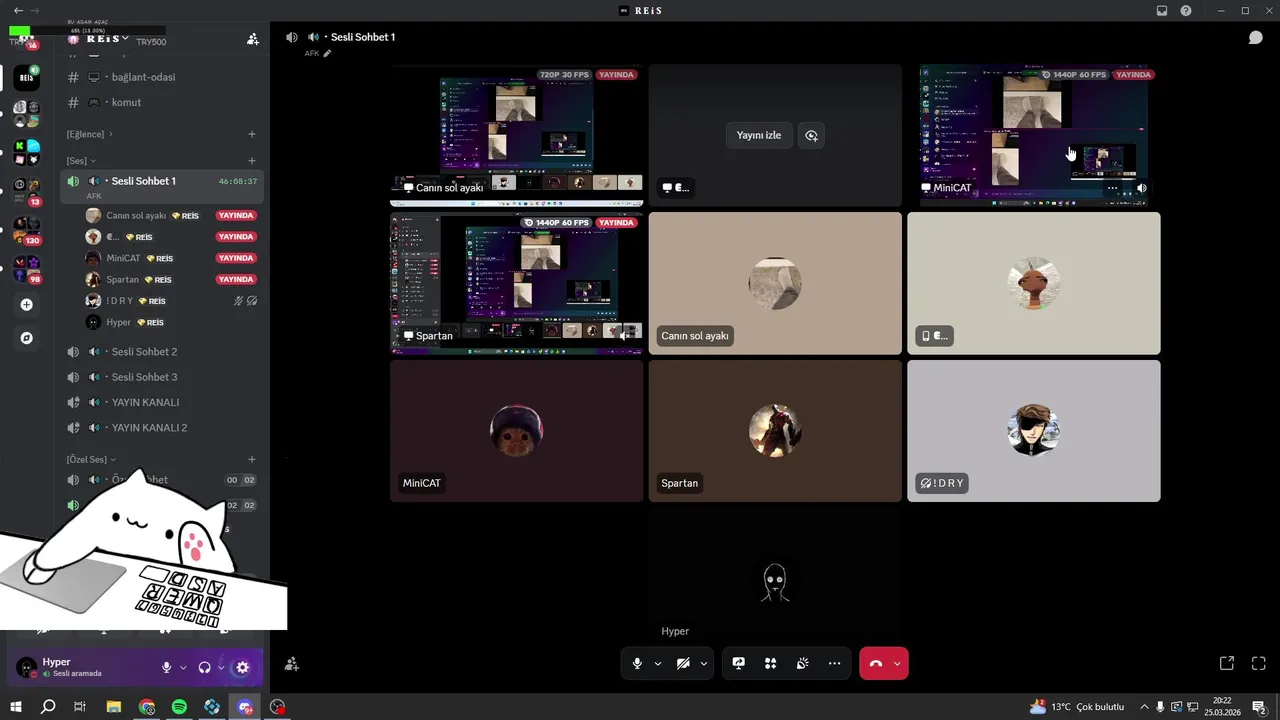The height and width of the screenshot is (720, 1280).
Task: Turn on camera in call bar
Action: point(683,663)
